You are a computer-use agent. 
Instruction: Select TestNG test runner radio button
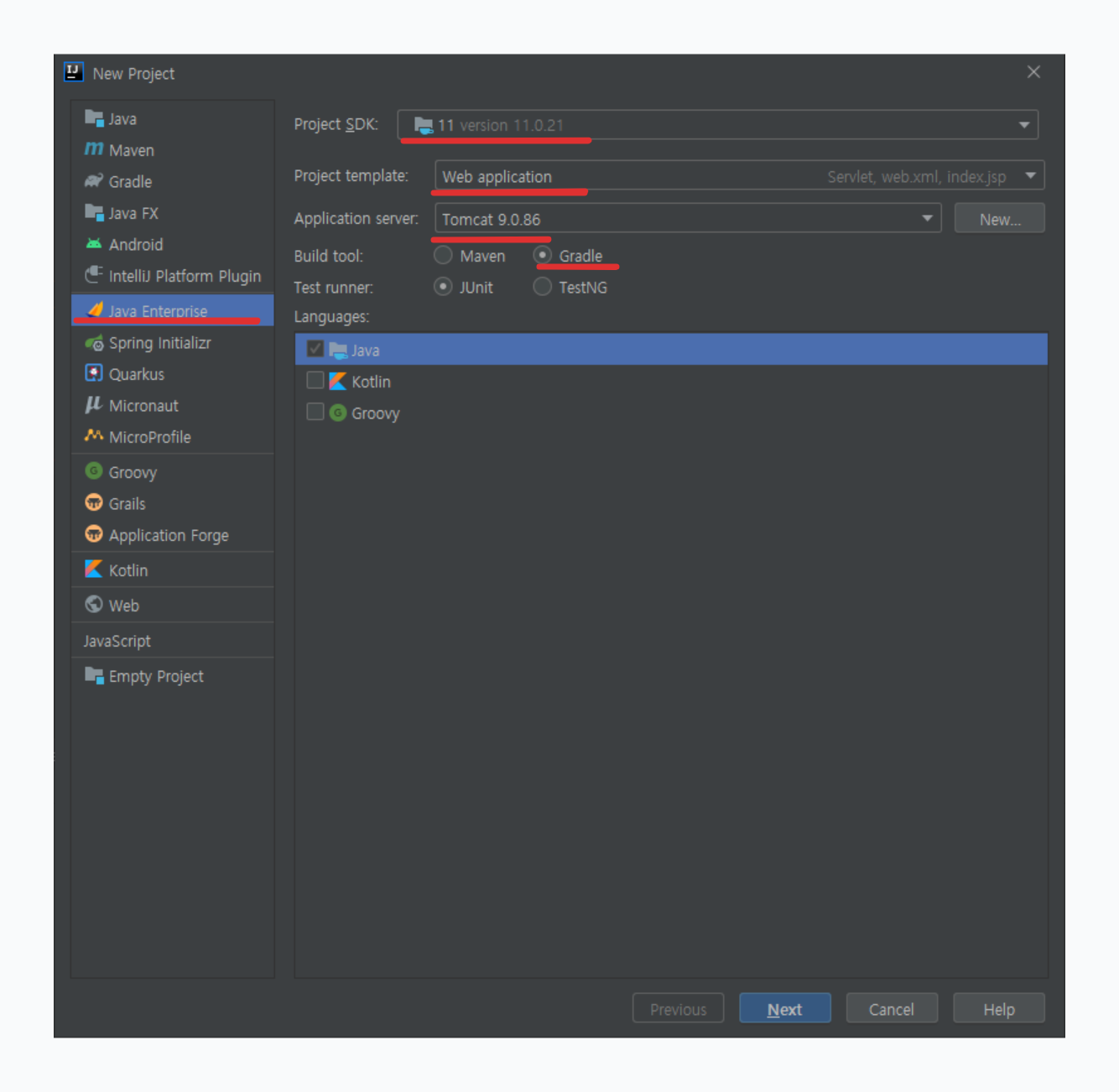click(542, 287)
